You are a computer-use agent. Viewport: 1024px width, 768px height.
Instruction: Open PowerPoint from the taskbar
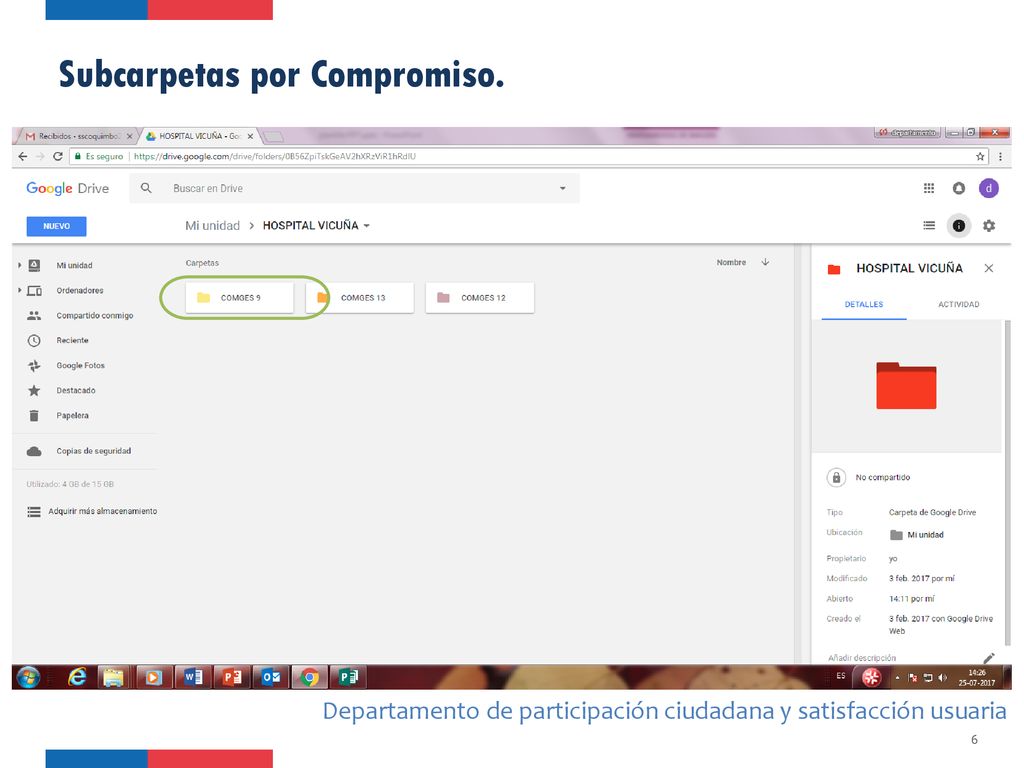tap(232, 677)
